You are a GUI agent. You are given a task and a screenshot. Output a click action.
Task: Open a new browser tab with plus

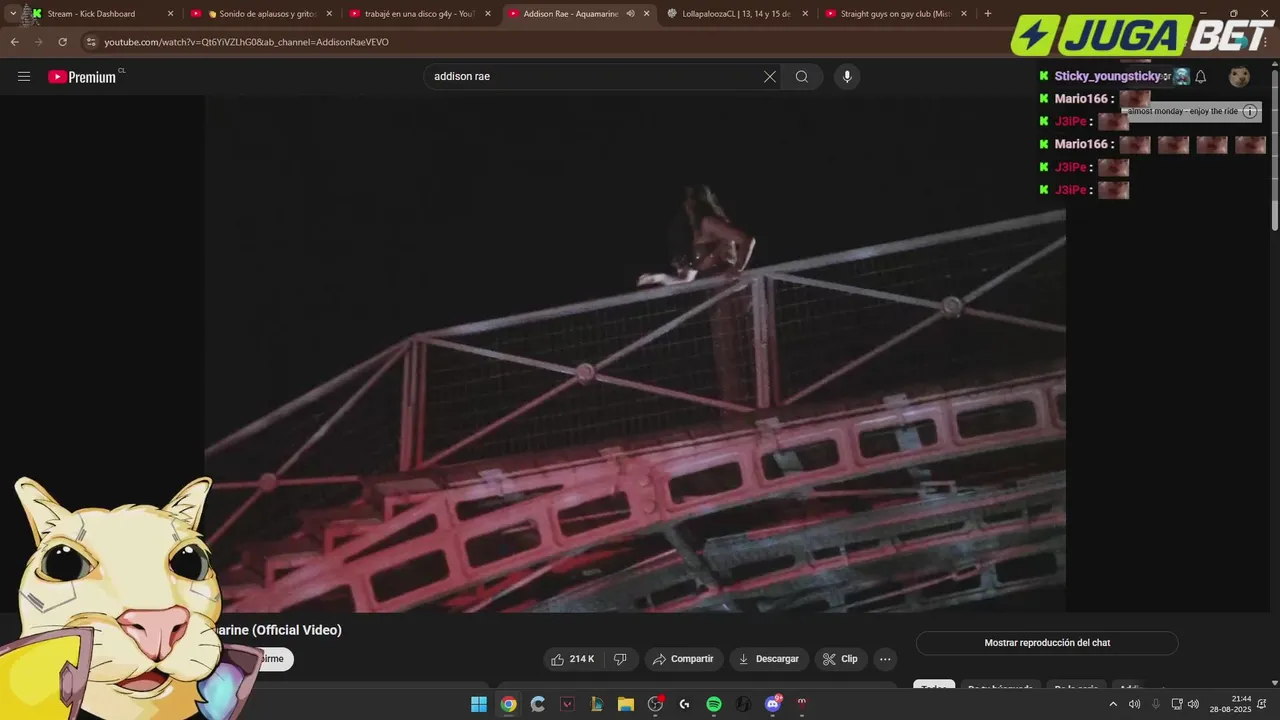click(x=988, y=14)
